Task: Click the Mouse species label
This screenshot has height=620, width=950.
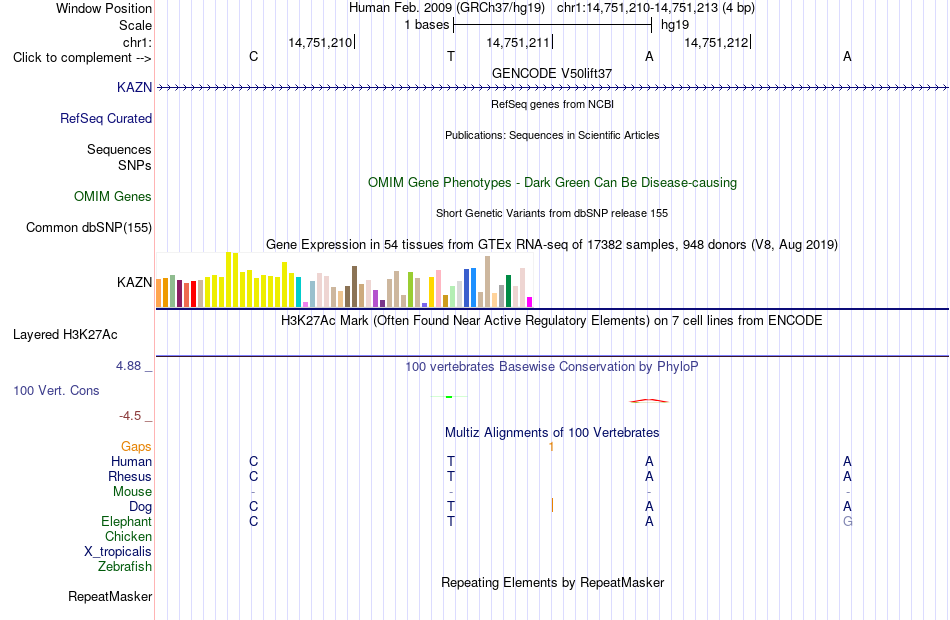Action: pos(132,492)
